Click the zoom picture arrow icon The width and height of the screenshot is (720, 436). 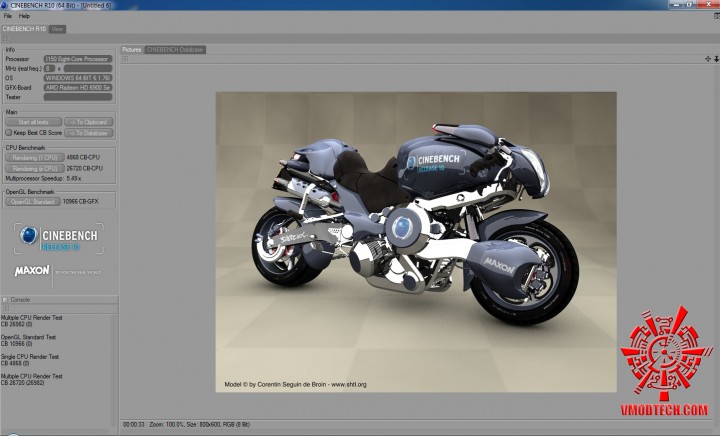(x=716, y=59)
